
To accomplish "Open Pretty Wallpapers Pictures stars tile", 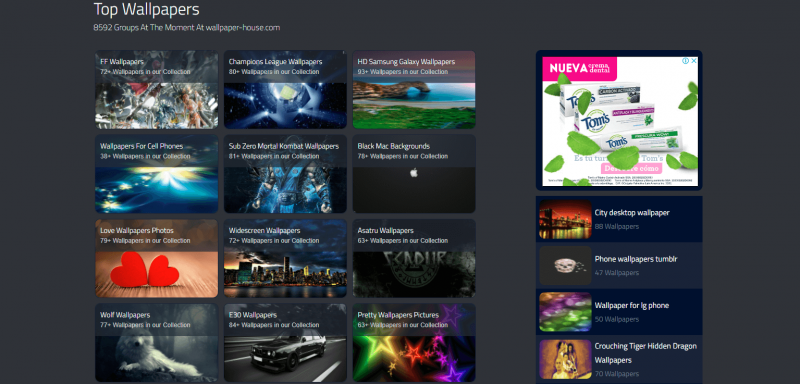I will pyautogui.click(x=414, y=343).
